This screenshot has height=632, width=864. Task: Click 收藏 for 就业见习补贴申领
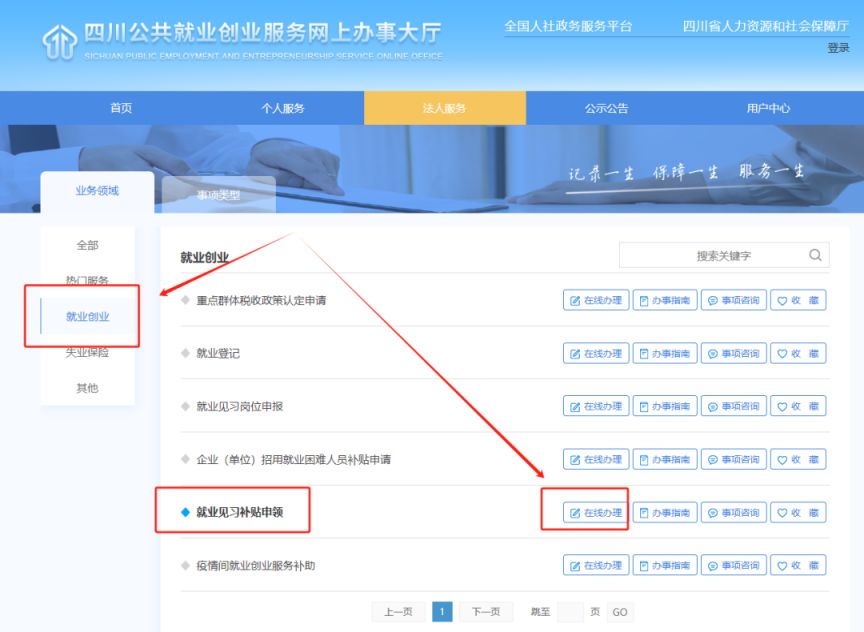coord(798,513)
